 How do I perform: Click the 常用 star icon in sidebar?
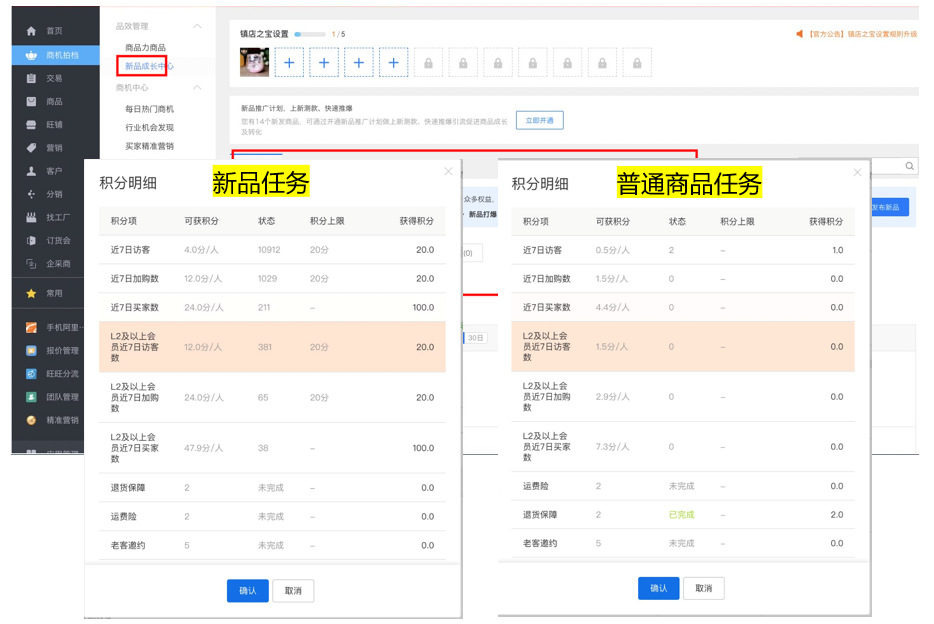click(x=30, y=293)
